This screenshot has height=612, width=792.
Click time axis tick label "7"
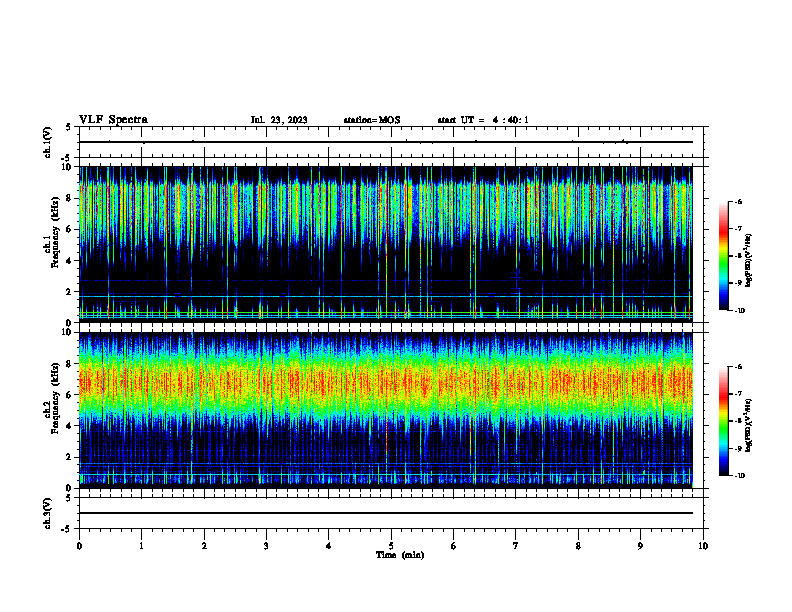pyautogui.click(x=516, y=546)
